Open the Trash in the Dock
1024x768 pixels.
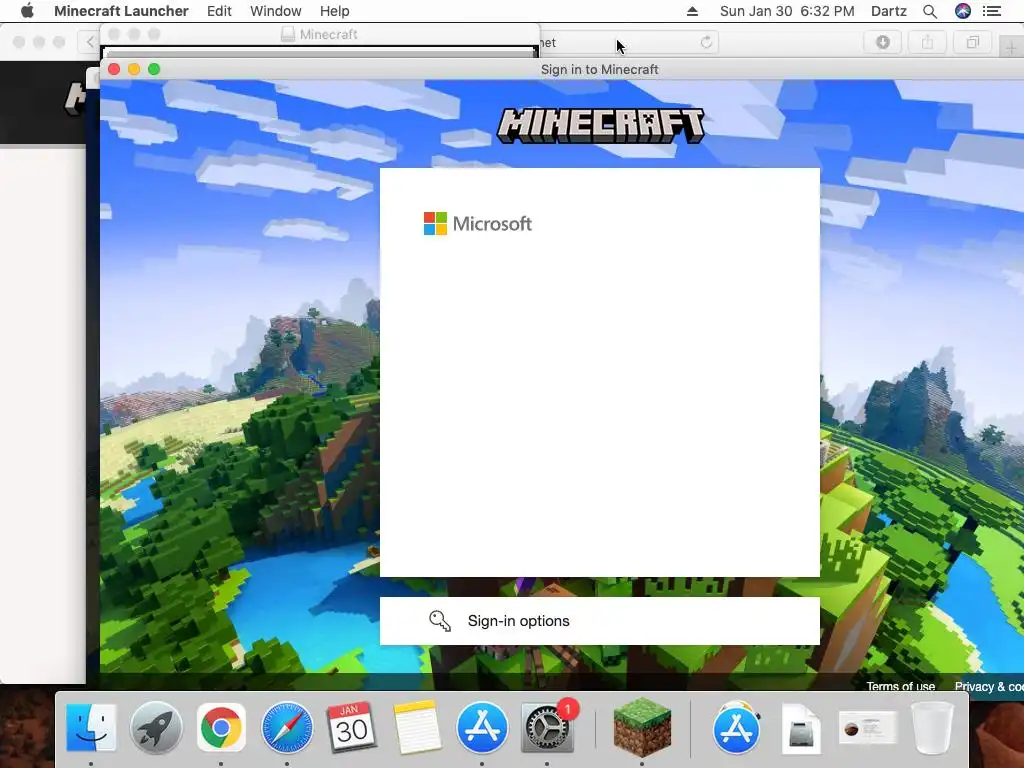(933, 727)
